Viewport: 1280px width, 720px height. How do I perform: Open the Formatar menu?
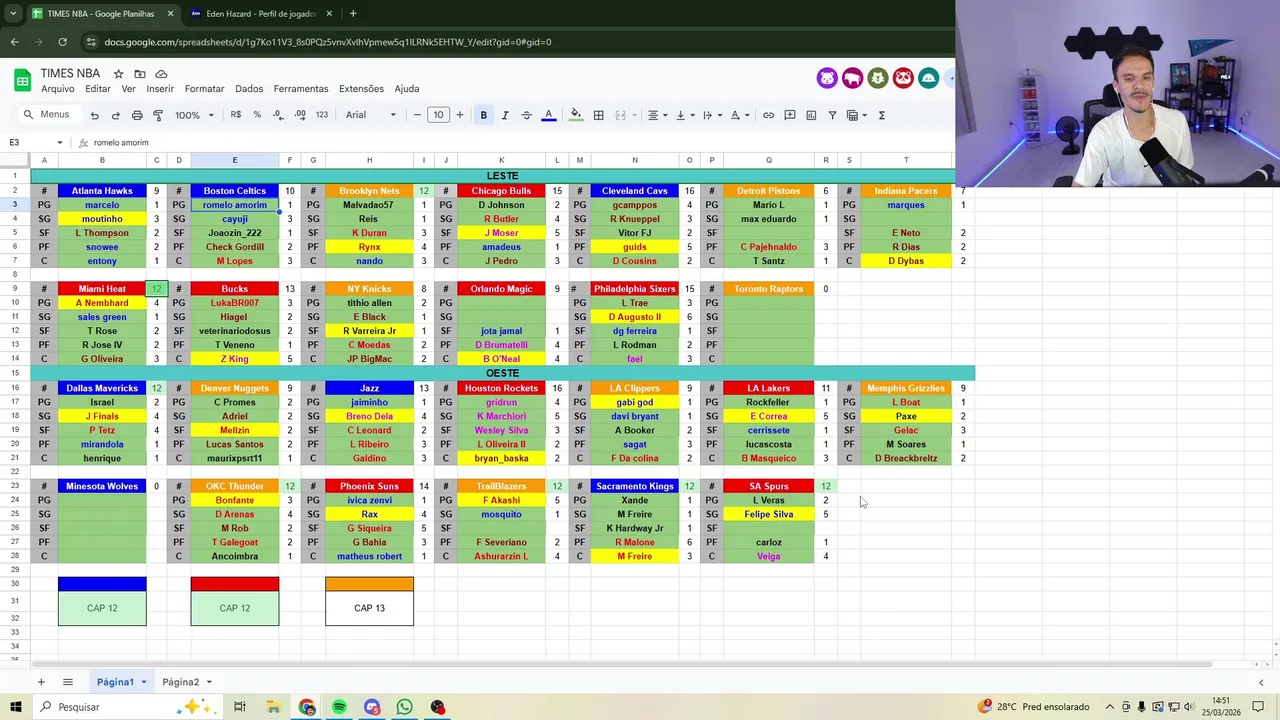pyautogui.click(x=204, y=89)
